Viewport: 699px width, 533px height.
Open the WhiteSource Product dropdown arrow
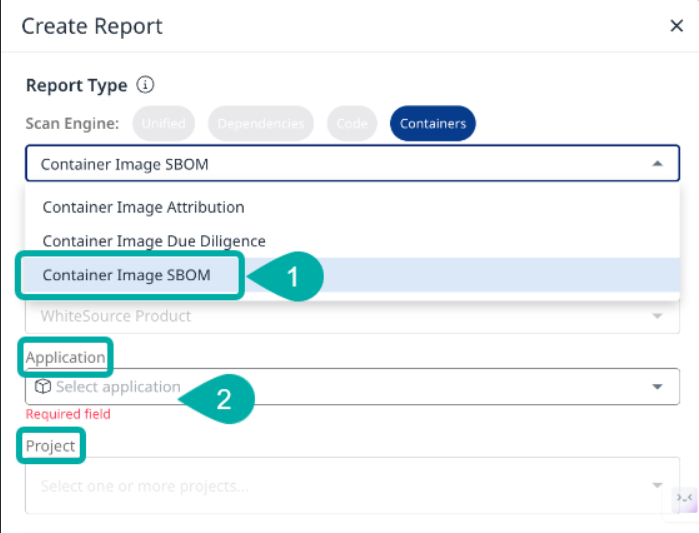coord(657,316)
